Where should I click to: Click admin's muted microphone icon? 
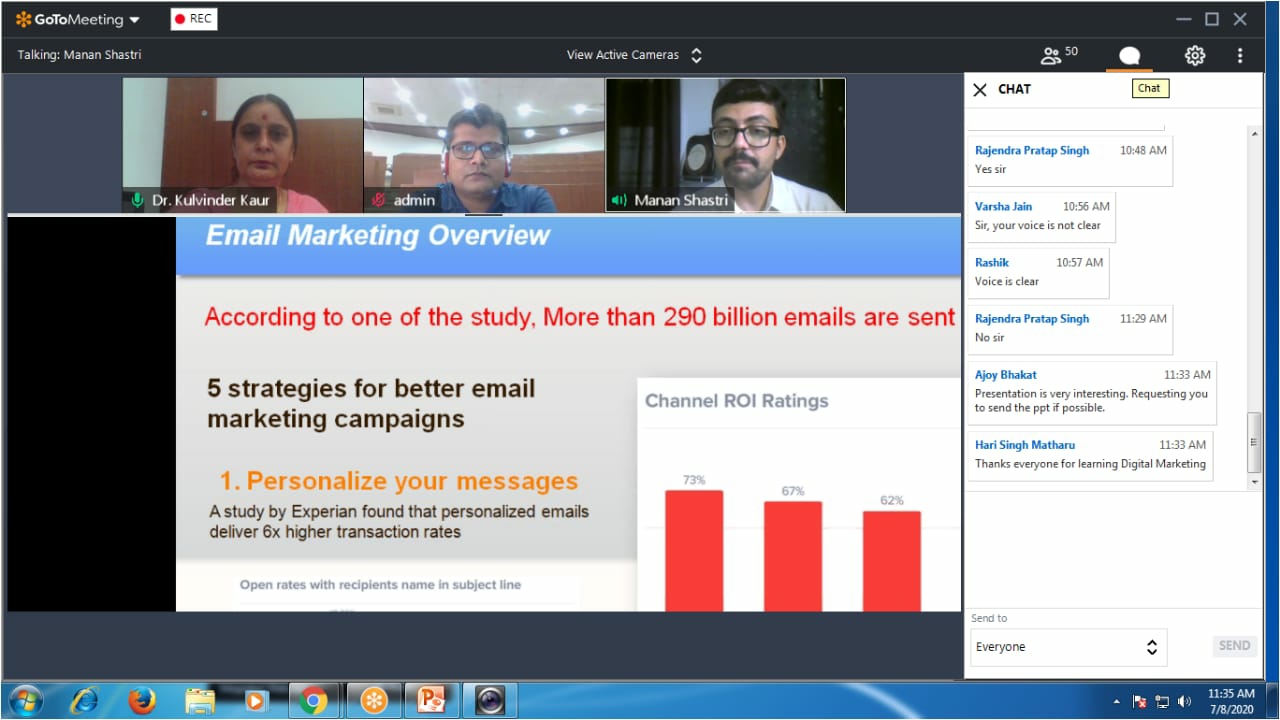[x=379, y=200]
